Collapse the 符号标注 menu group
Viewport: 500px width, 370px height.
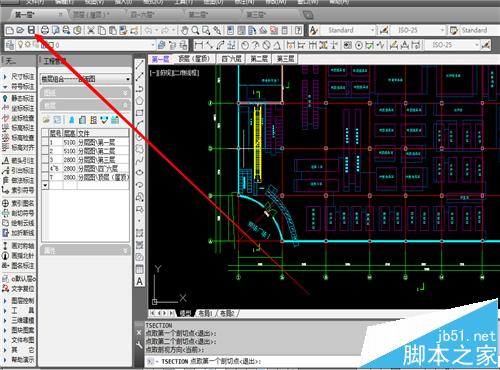[x=19, y=87]
